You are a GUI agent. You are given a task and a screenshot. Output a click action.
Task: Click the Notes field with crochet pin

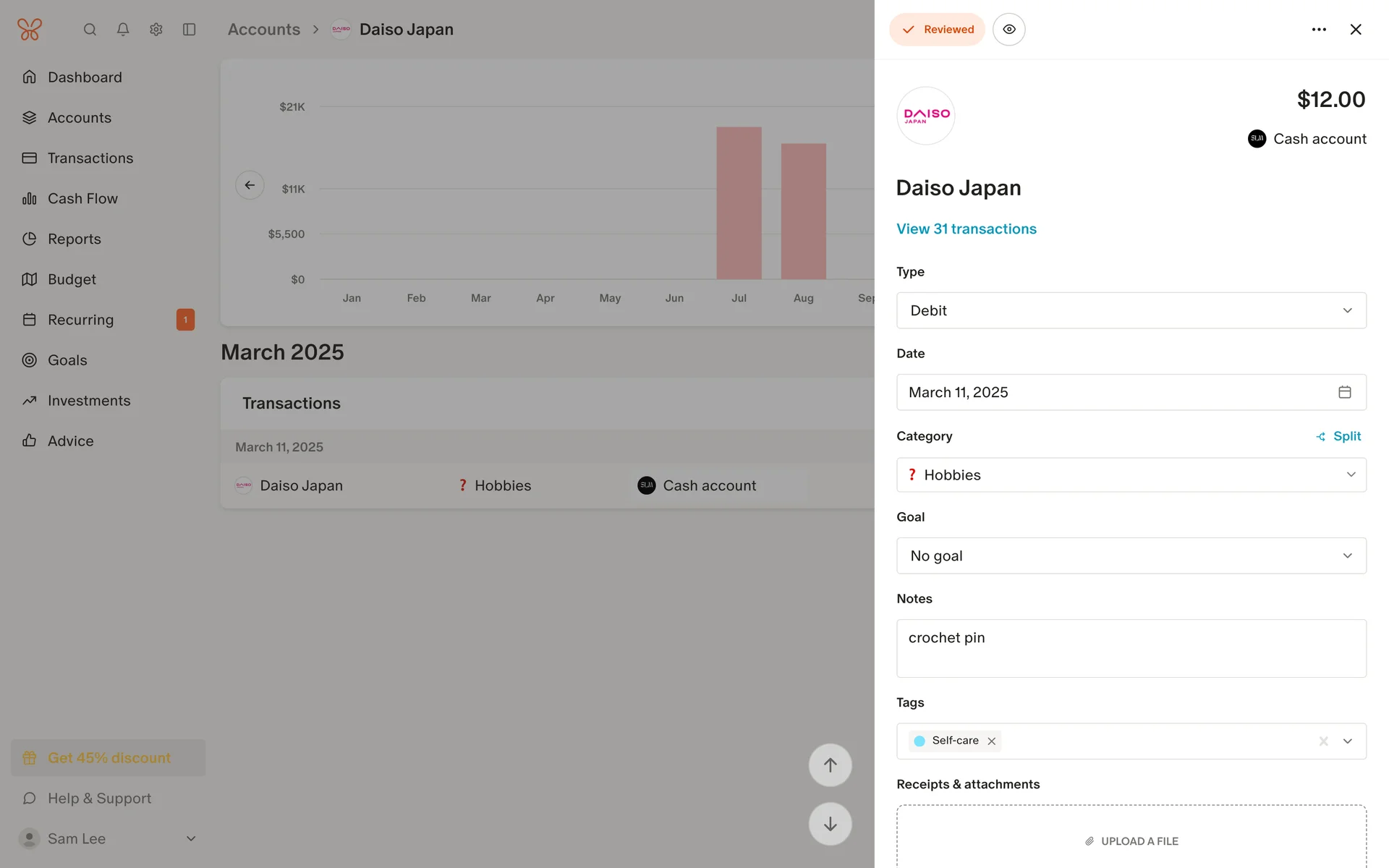point(1131,648)
